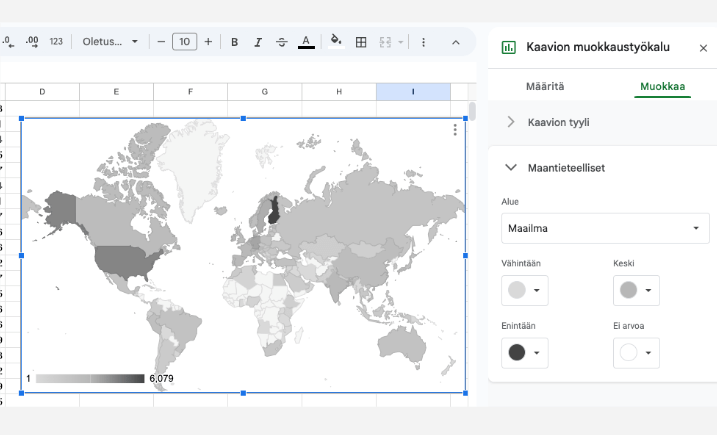Viewport: 717px width, 435px height.
Task: Collapse the toolbar with the up chevron
Action: click(456, 42)
